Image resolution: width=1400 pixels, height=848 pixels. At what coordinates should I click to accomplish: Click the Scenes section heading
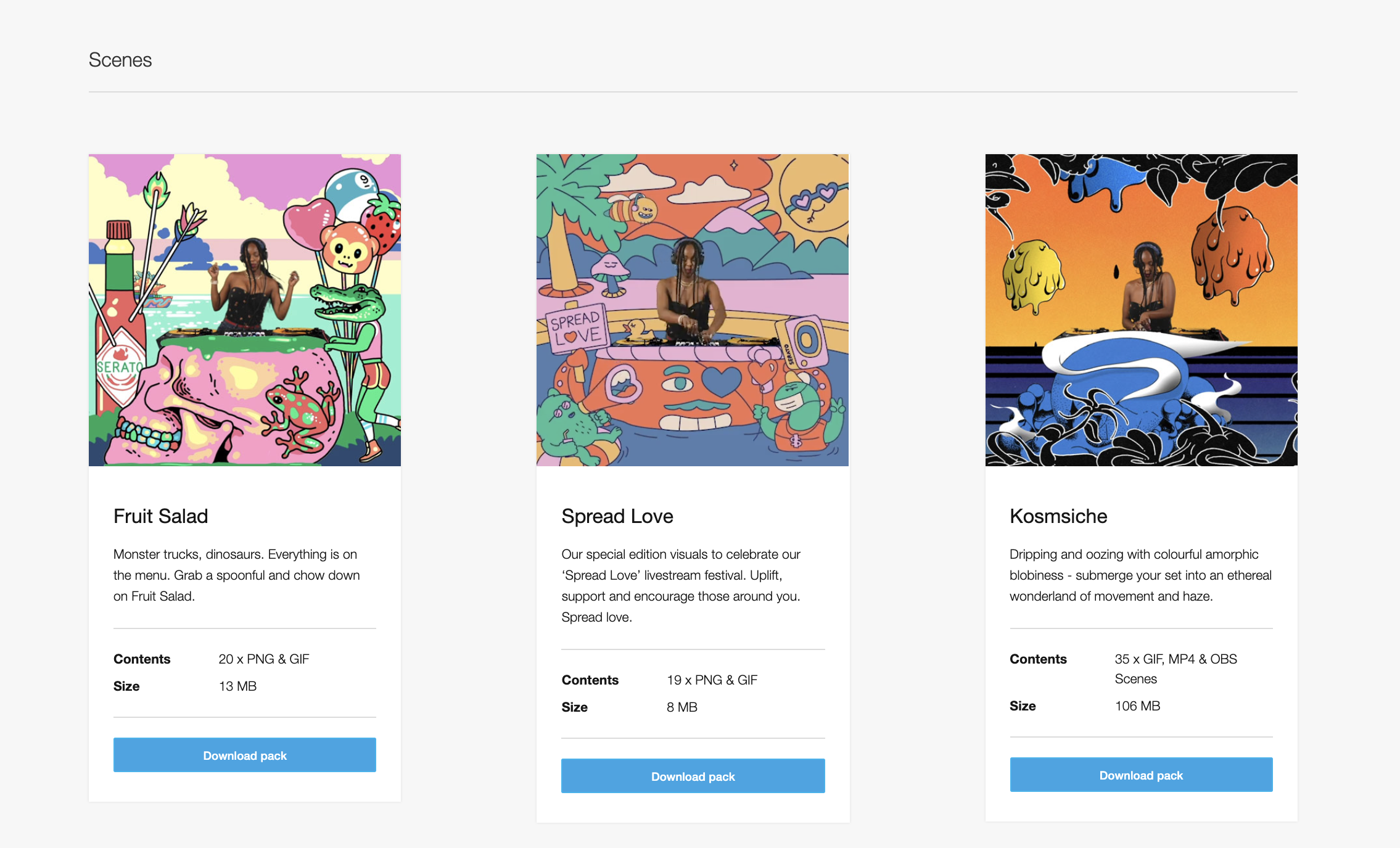tap(120, 60)
